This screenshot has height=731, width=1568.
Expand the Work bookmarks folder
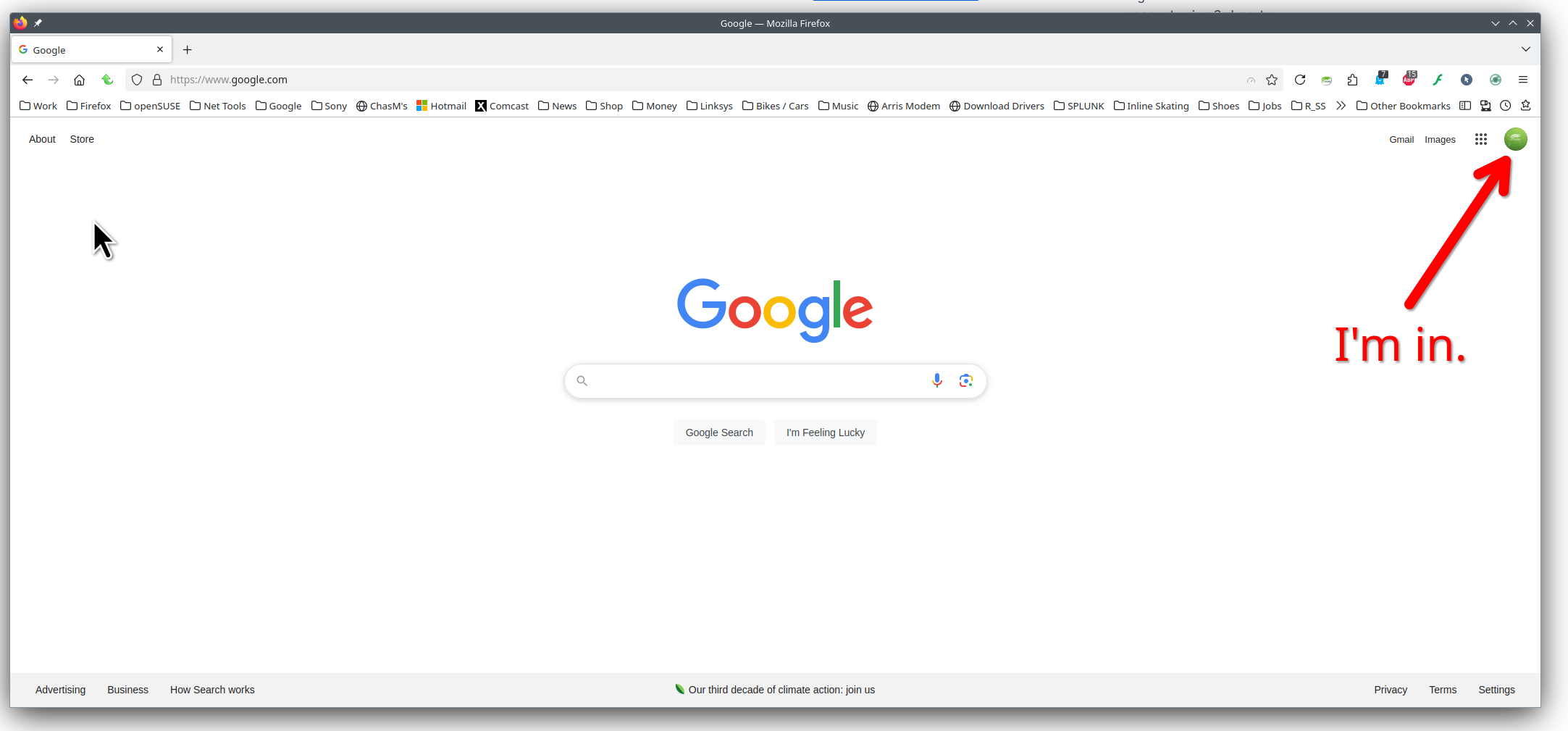[x=38, y=106]
